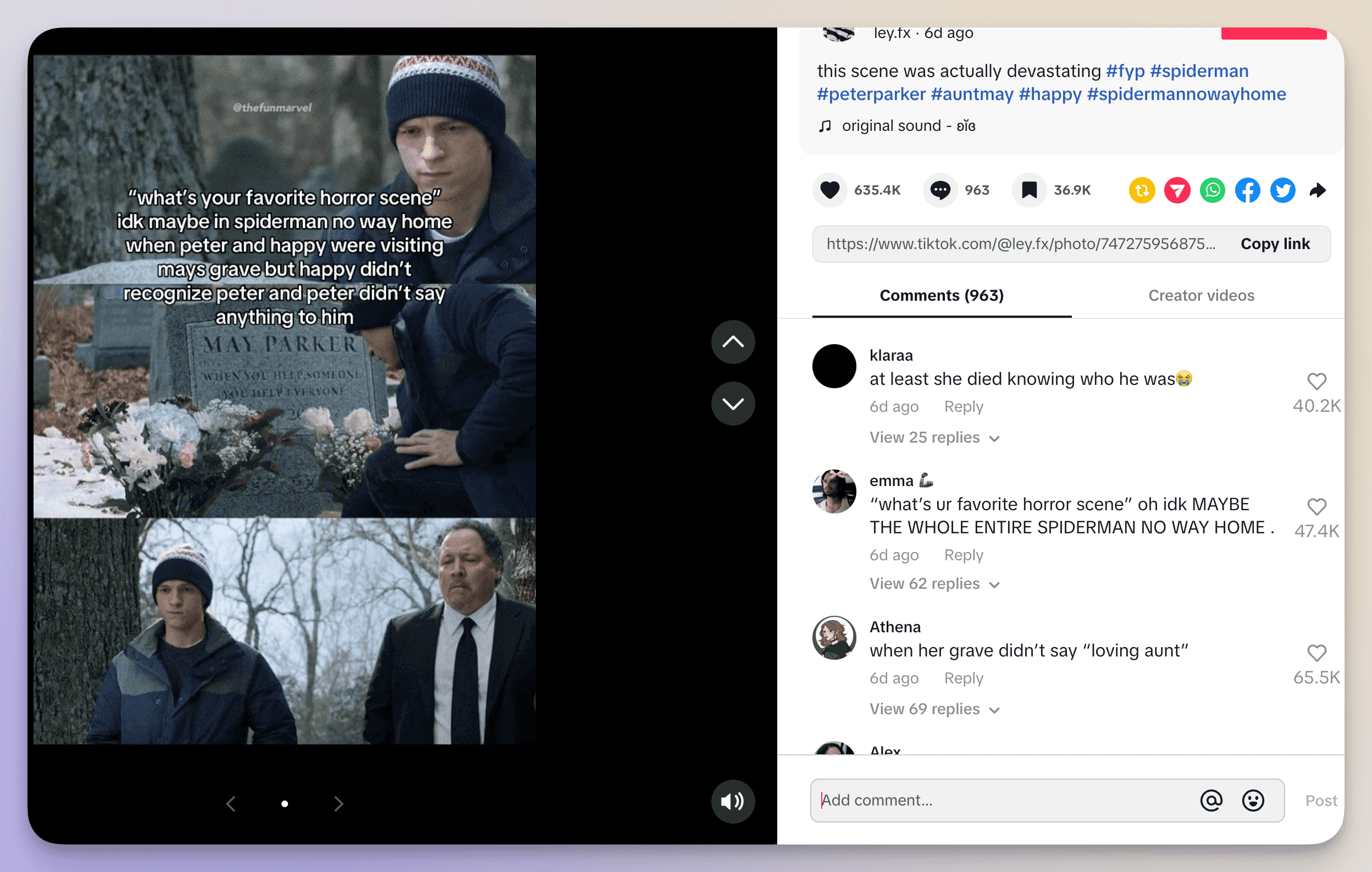
Task: Share via red send-to-friends icon
Action: coord(1177,190)
